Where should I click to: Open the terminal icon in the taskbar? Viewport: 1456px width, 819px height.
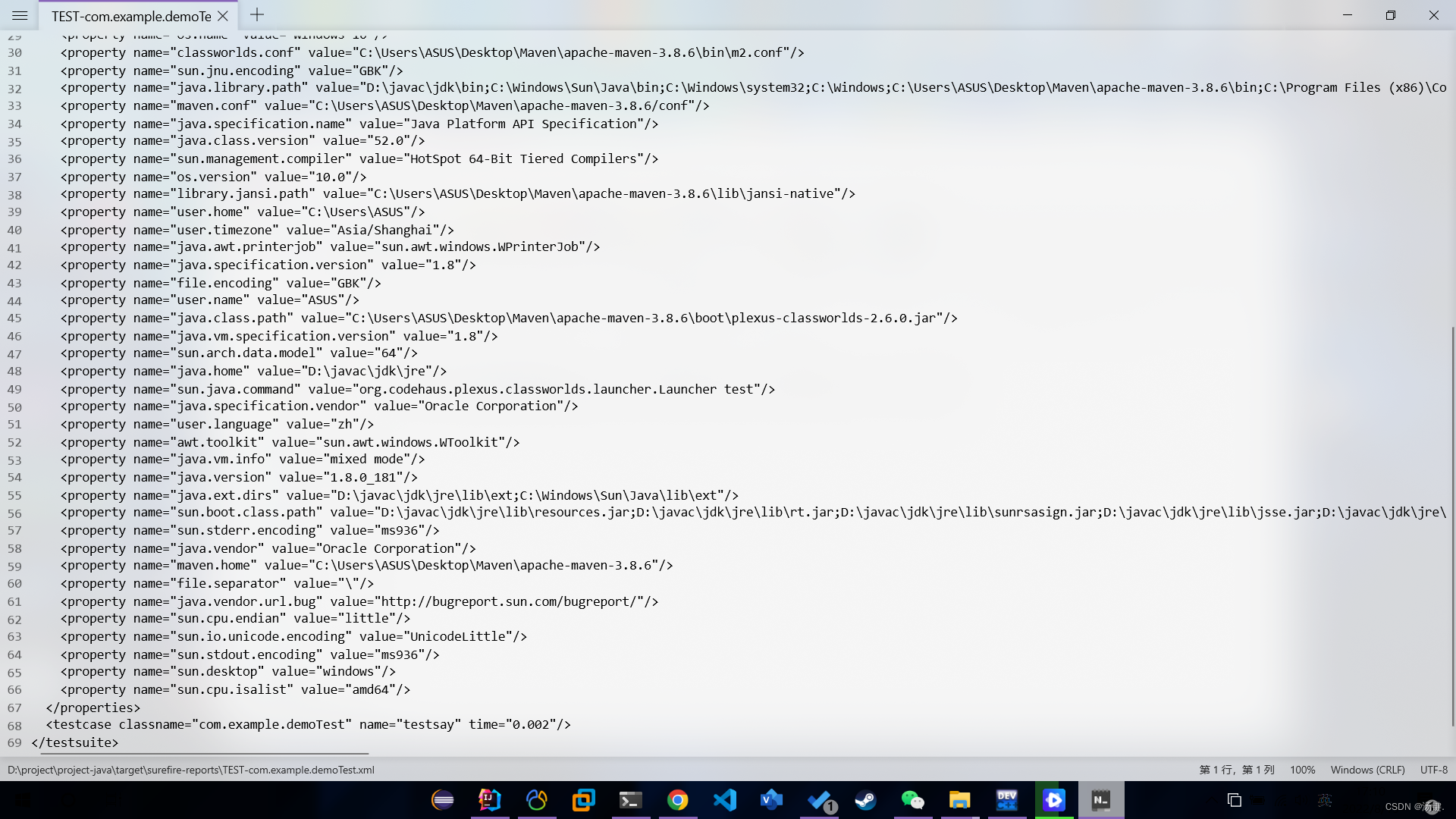[631, 800]
